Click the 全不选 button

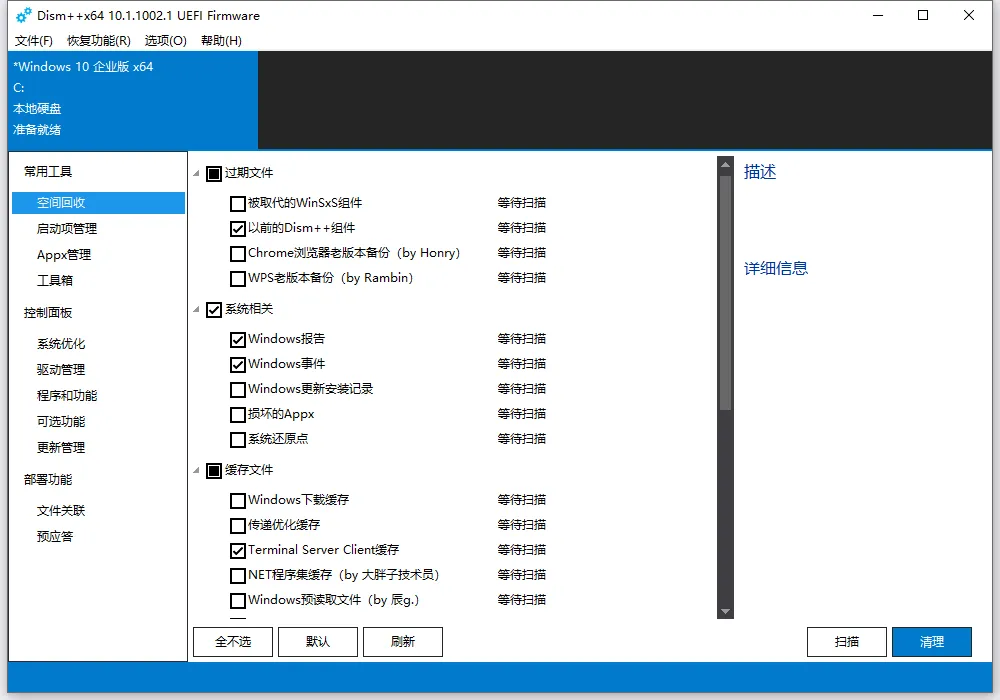pyautogui.click(x=233, y=641)
